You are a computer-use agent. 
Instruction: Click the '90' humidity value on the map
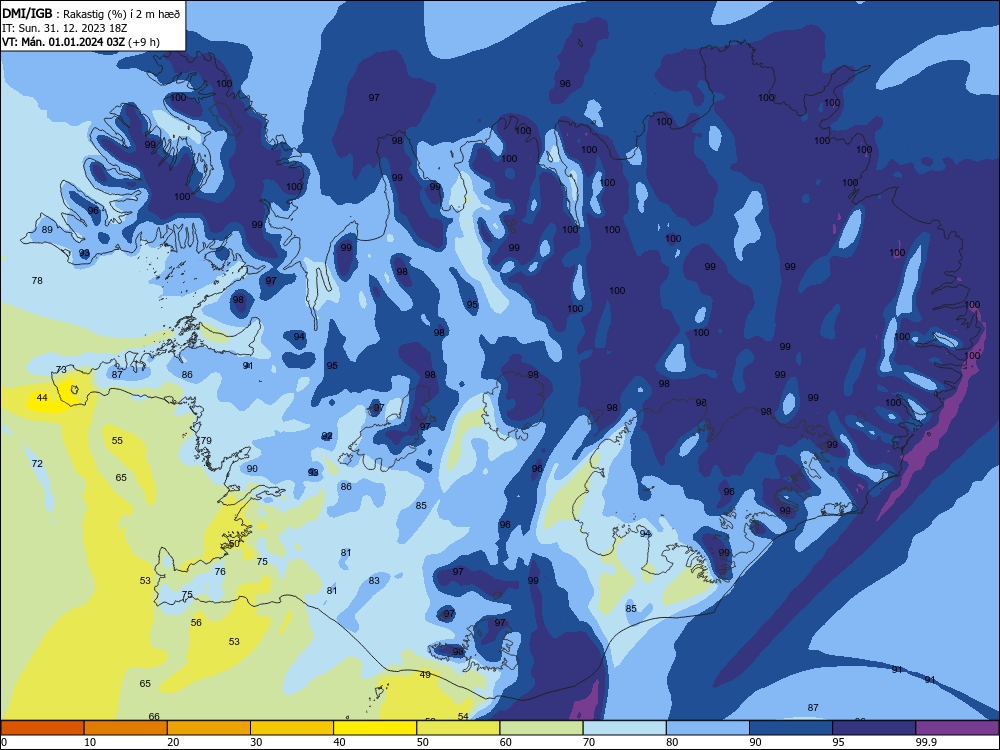pos(252,469)
